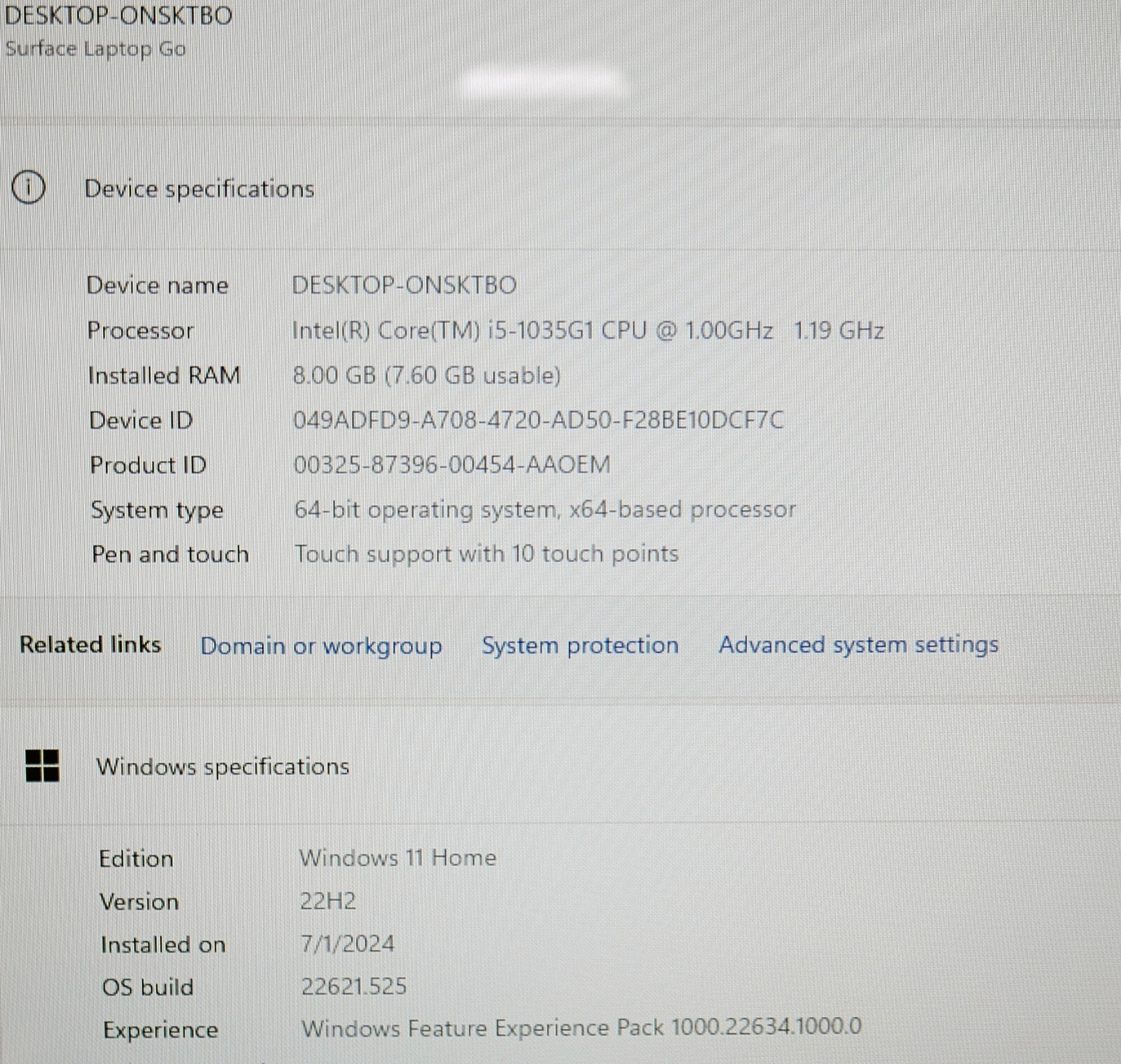Image resolution: width=1121 pixels, height=1064 pixels.
Task: Select the 8.00 GB installed RAM value
Action: coord(427,375)
